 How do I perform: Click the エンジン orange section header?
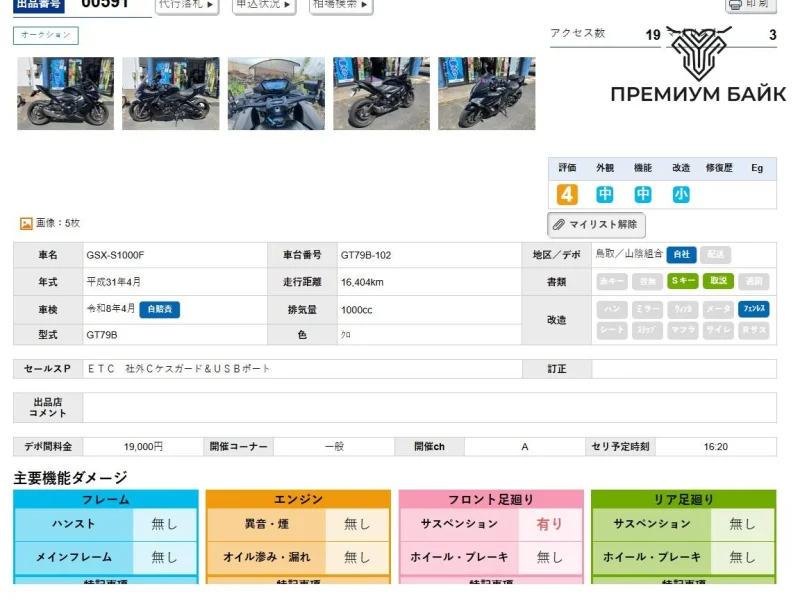(298, 499)
